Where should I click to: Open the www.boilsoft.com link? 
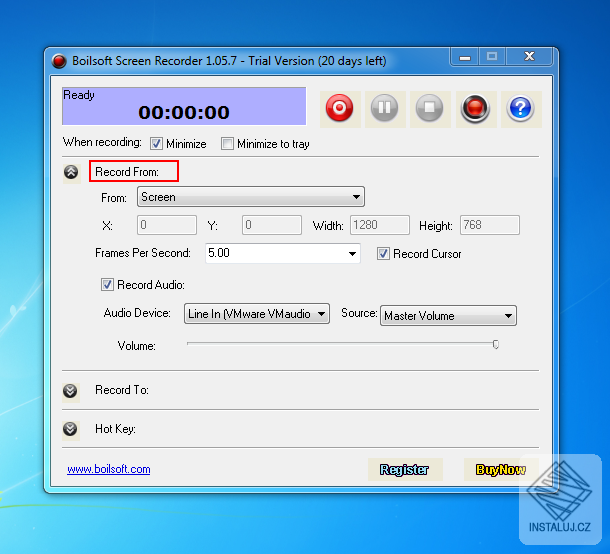[x=109, y=469]
